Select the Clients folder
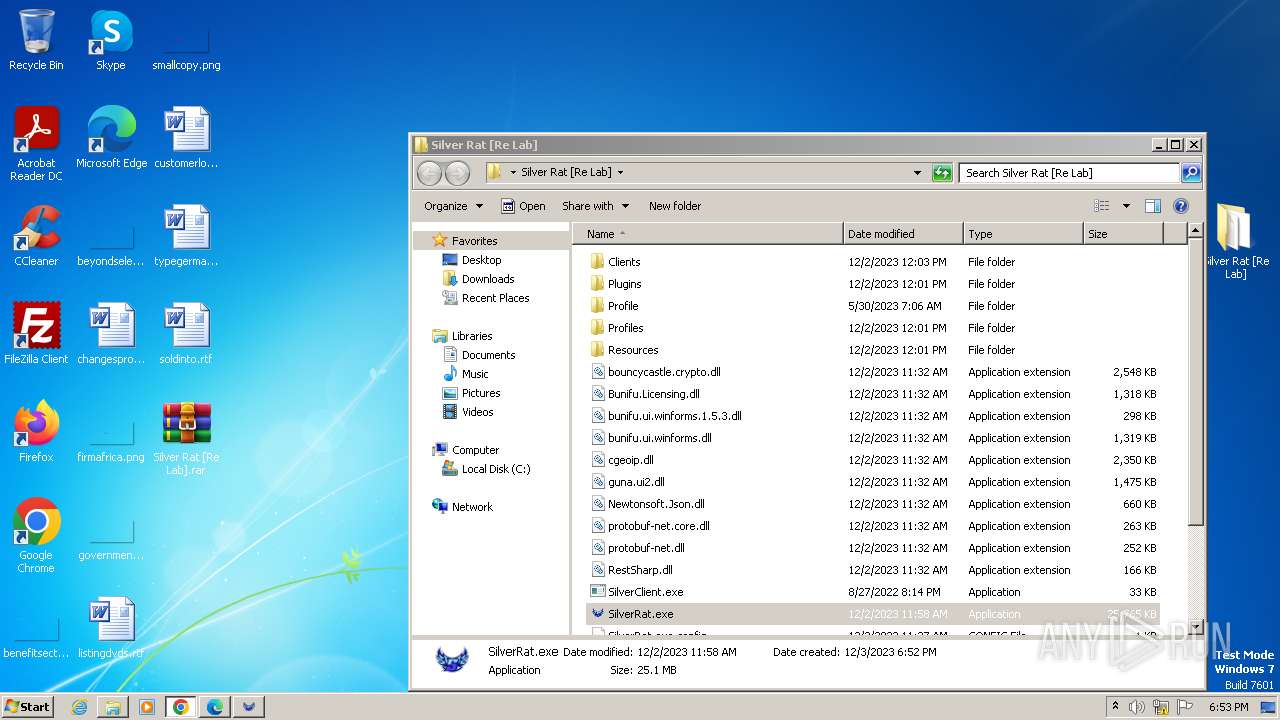This screenshot has height=720, width=1280. [872, 262]
